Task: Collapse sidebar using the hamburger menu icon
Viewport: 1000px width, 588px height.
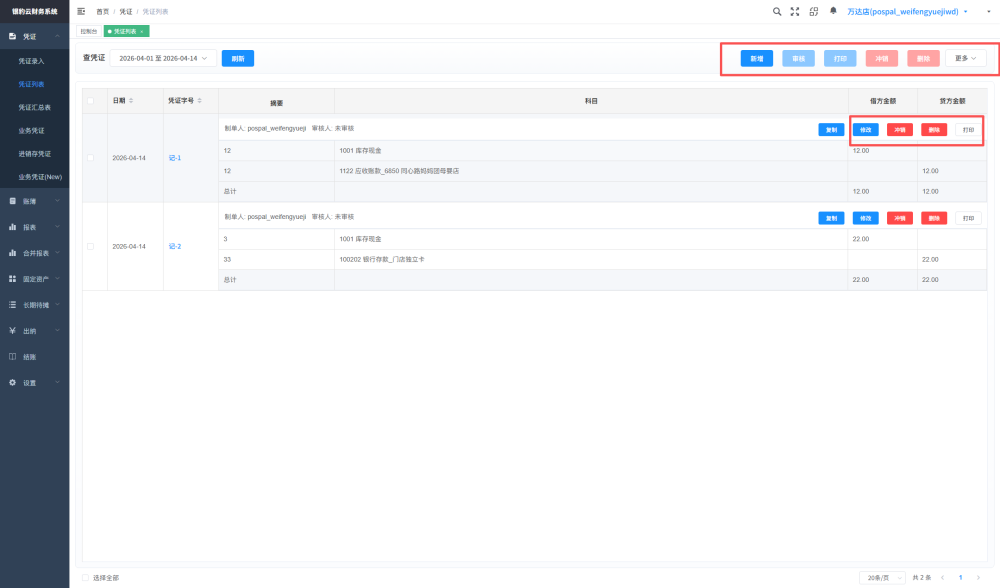Action: pos(81,11)
